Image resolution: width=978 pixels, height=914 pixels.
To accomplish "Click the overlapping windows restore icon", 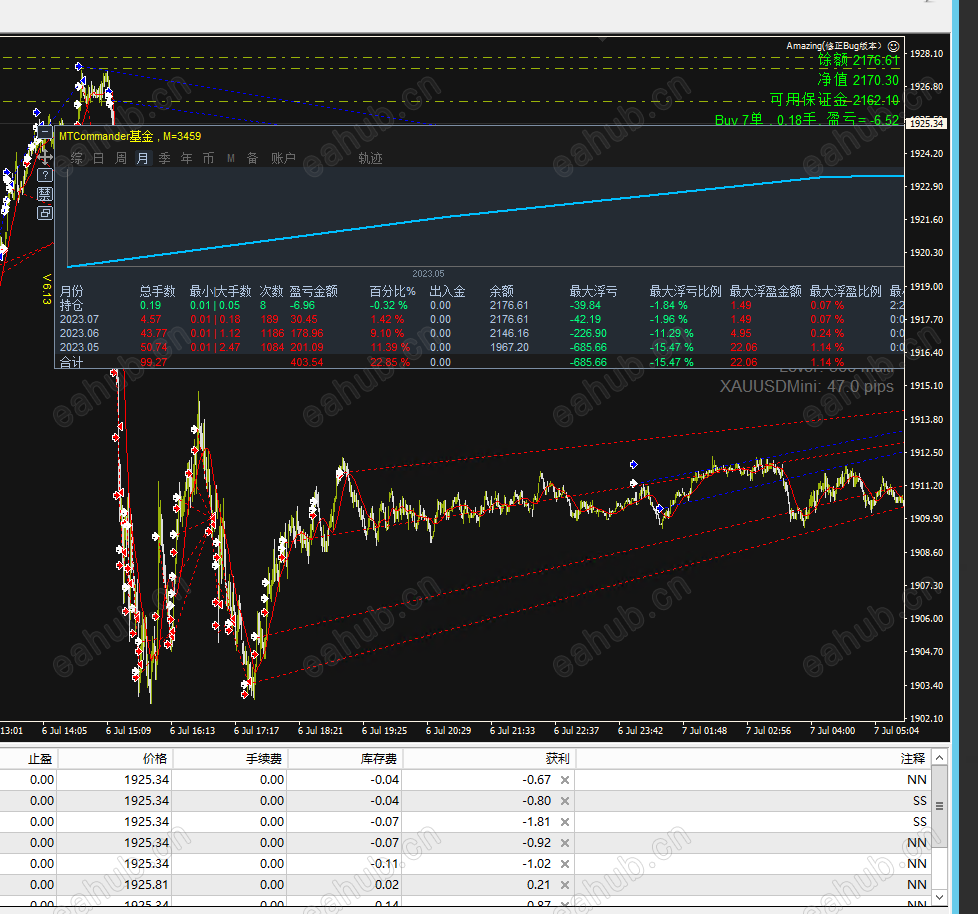I will pyautogui.click(x=45, y=213).
